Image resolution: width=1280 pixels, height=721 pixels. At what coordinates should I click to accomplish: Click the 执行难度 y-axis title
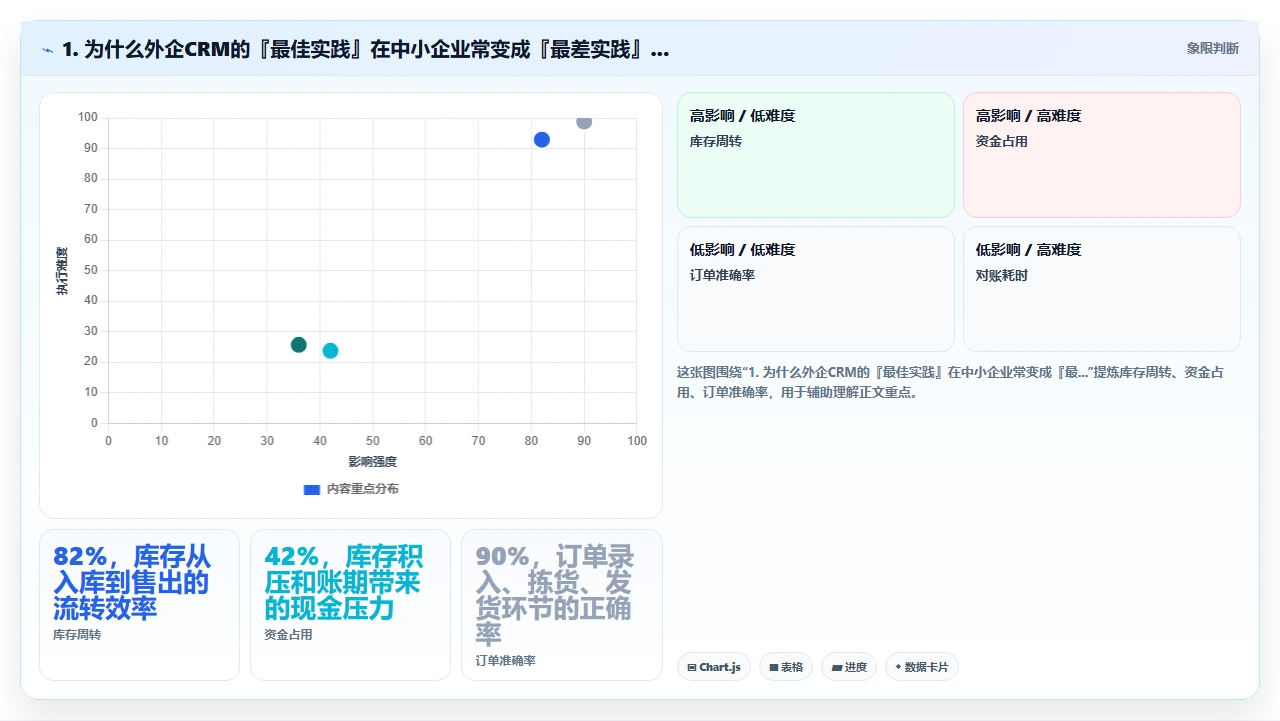click(x=62, y=270)
